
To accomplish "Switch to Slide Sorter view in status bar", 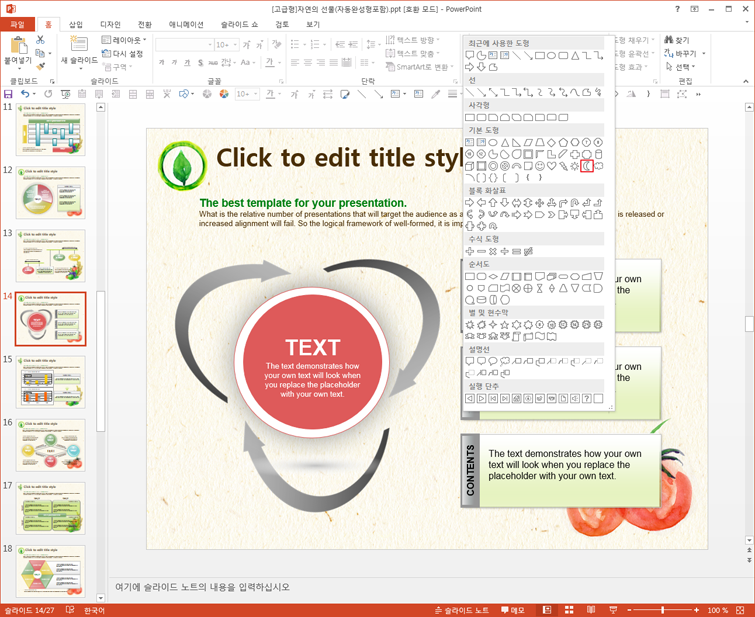I will (x=569, y=610).
